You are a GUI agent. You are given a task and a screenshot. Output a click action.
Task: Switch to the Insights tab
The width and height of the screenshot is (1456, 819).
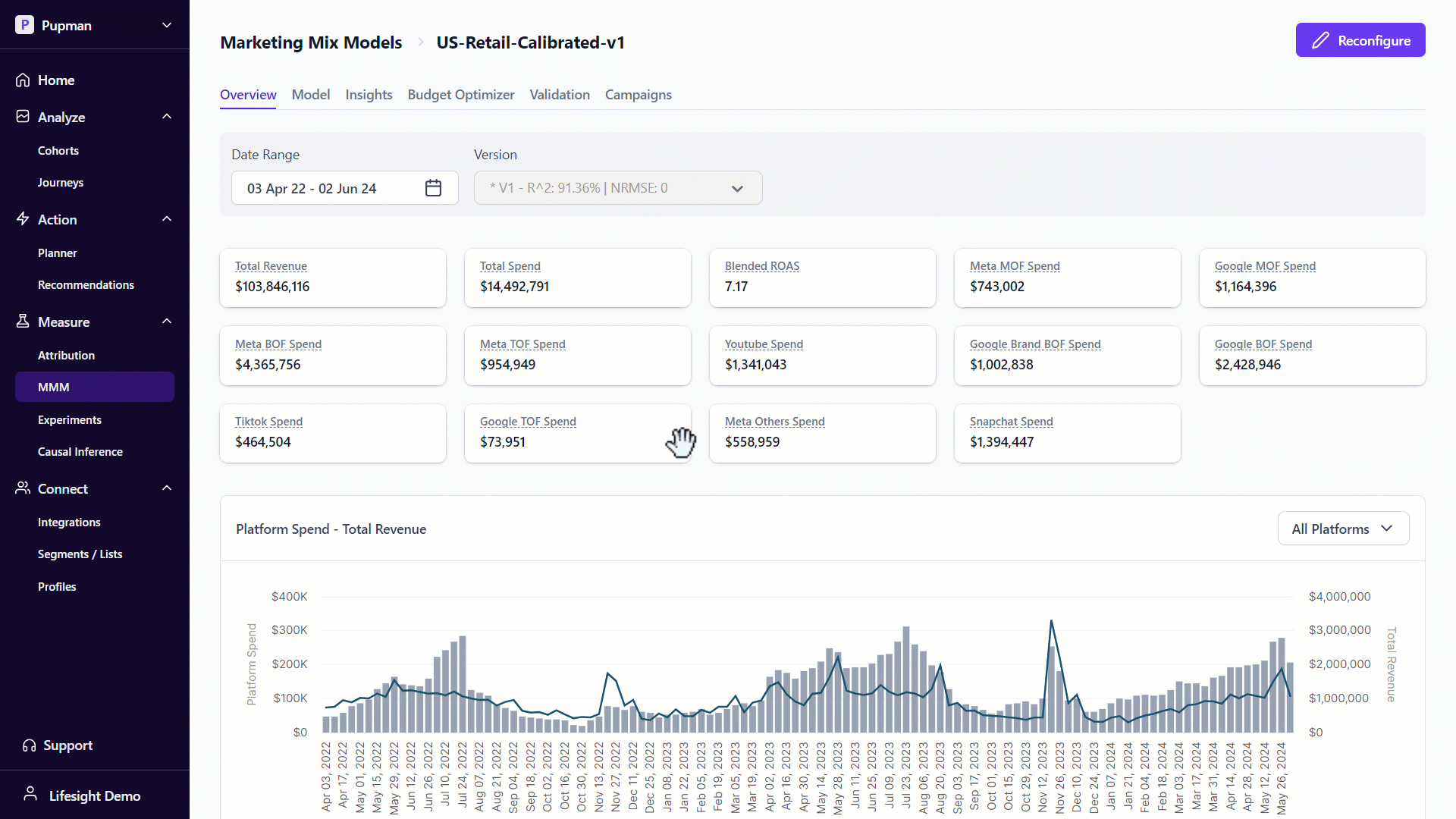click(369, 95)
